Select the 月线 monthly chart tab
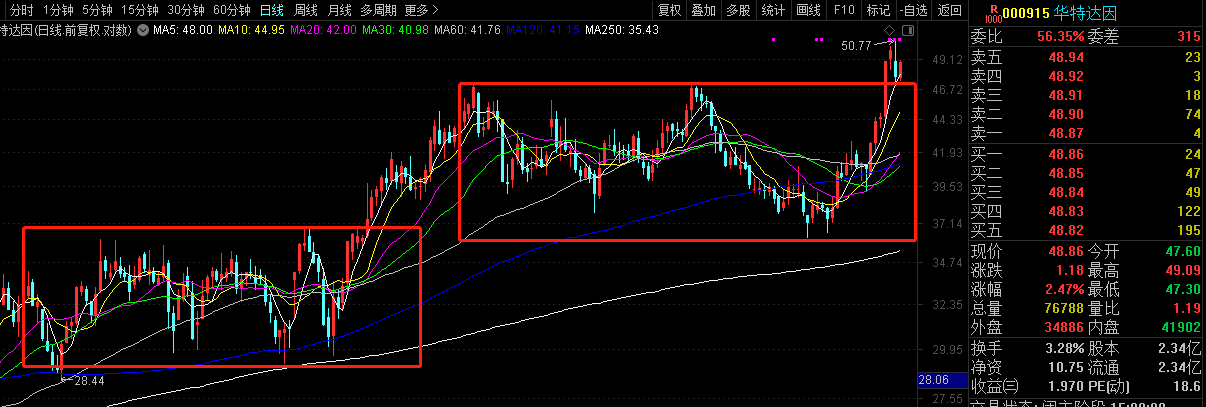Screen dimensions: 1206x407 339,10
